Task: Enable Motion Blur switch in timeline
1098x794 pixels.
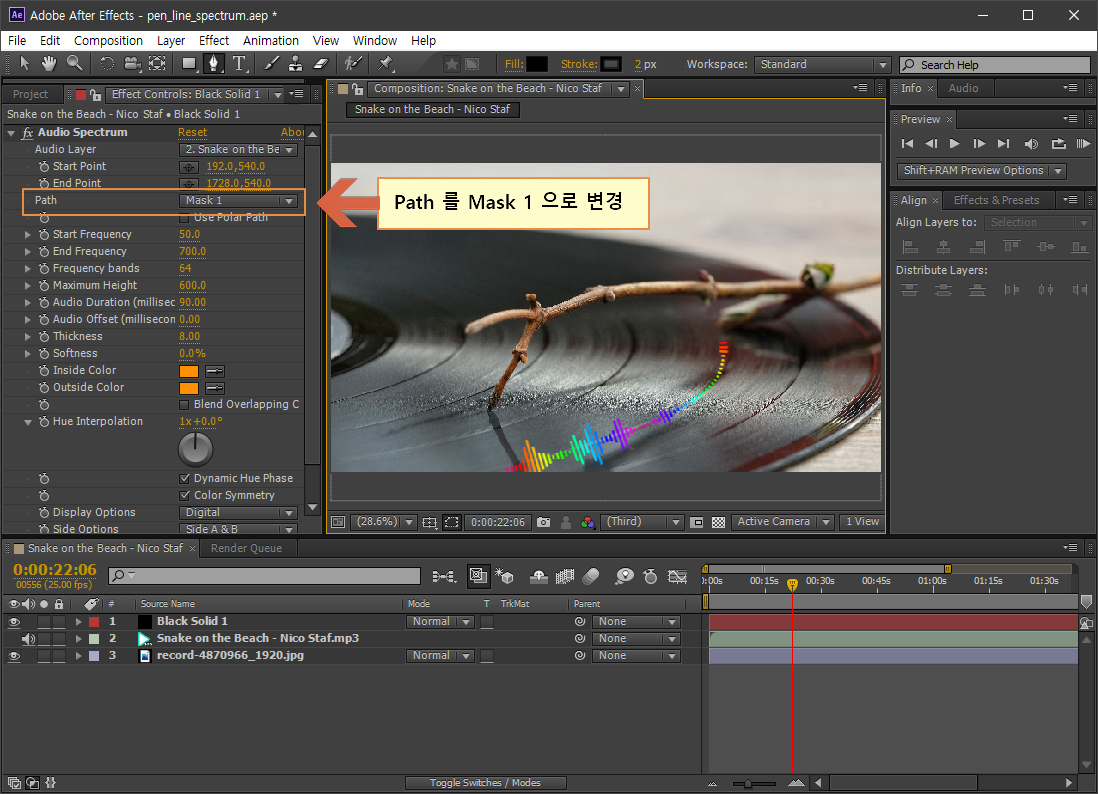Action: [591, 576]
